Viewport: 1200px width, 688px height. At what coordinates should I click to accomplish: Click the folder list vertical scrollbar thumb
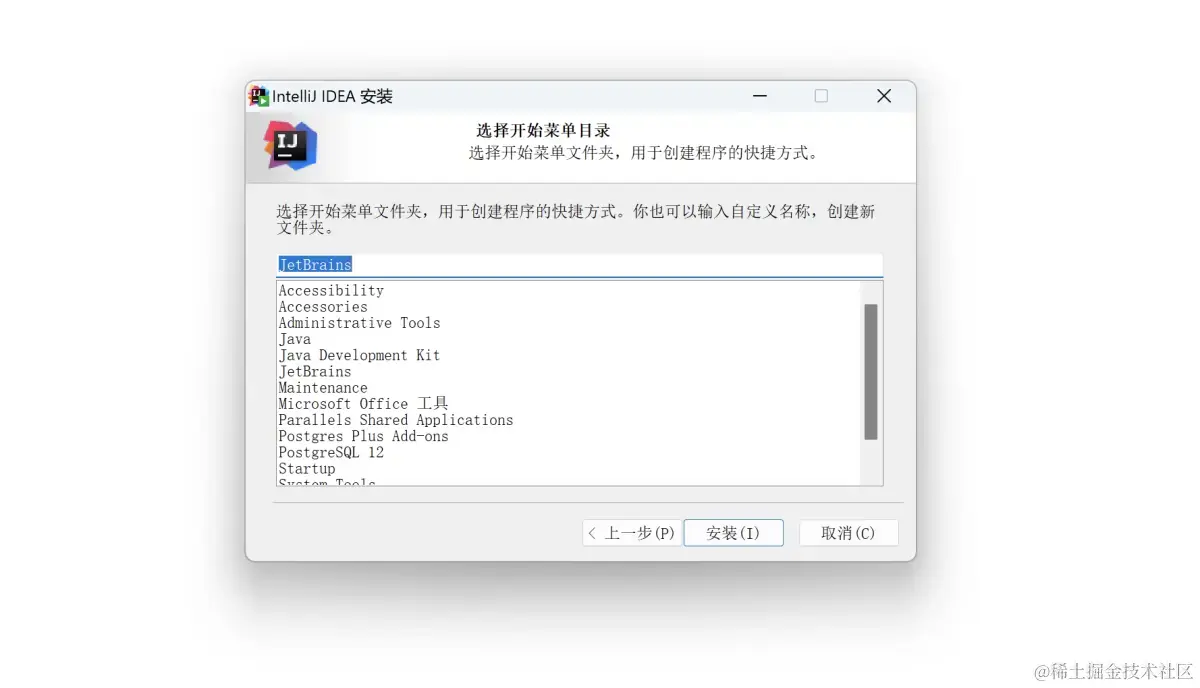(871, 372)
